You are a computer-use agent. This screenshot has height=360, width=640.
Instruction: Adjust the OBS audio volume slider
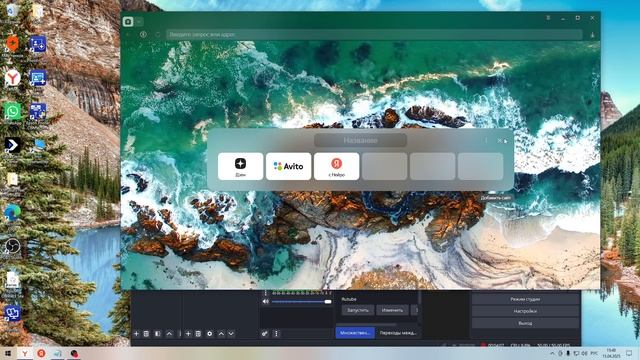tap(302, 302)
